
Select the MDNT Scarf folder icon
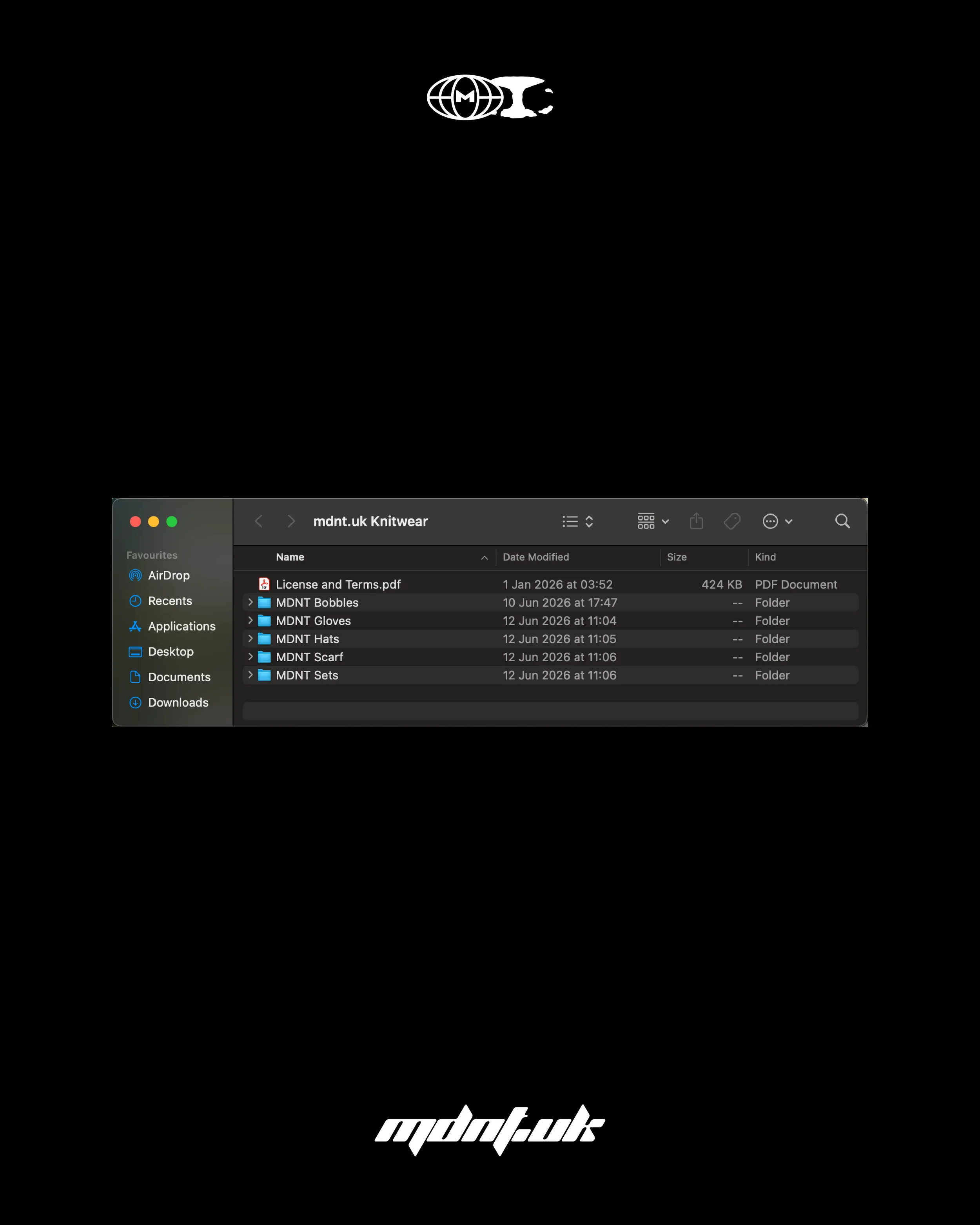[x=264, y=657]
